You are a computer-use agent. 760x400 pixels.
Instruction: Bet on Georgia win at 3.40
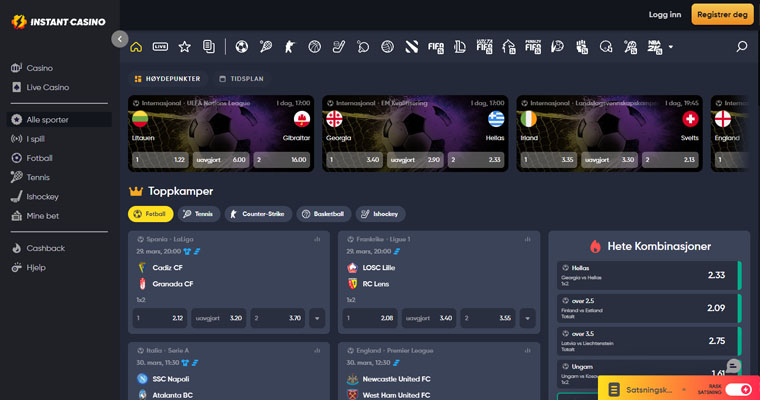[354, 160]
